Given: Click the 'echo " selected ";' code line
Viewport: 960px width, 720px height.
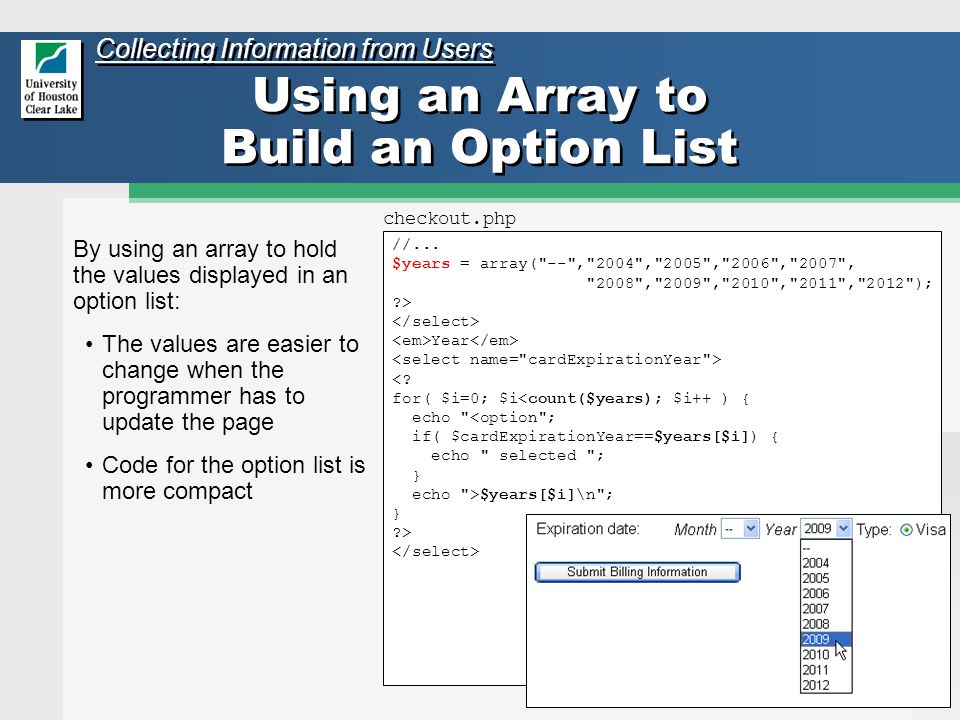Looking at the screenshot, I should (x=517, y=456).
